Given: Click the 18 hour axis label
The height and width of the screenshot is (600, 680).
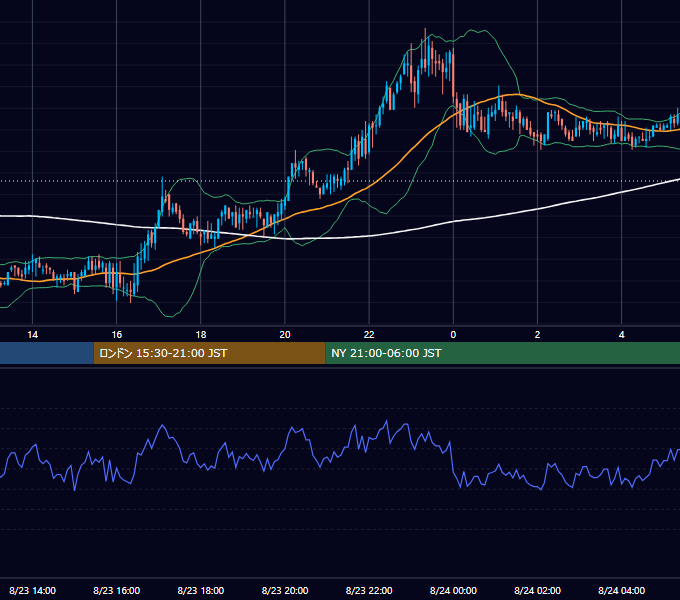Looking at the screenshot, I should pos(201,335).
